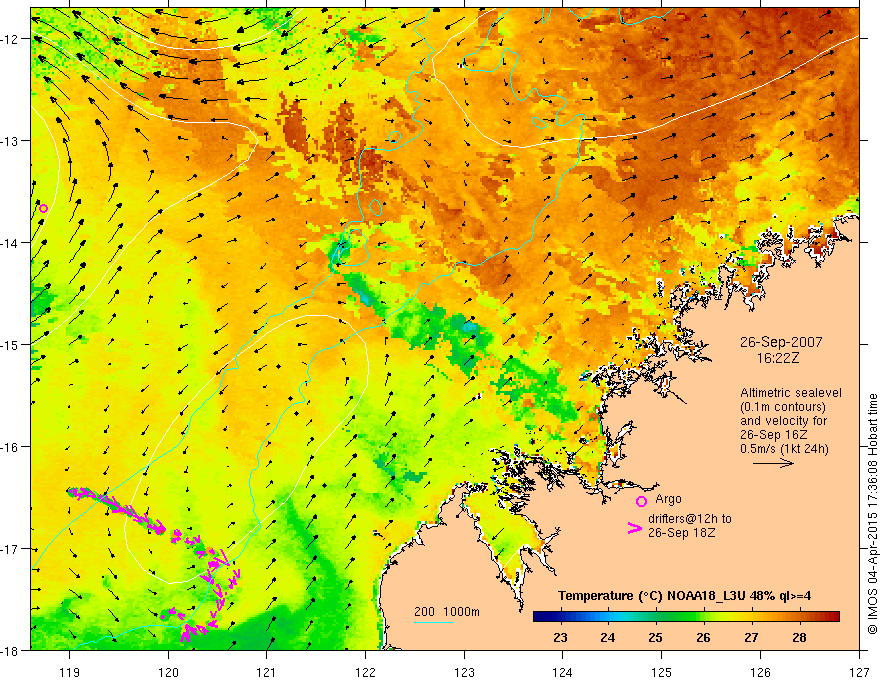Click the magenta Argo circle legend symbol
Screen dimensions: 880x680
coord(641,502)
